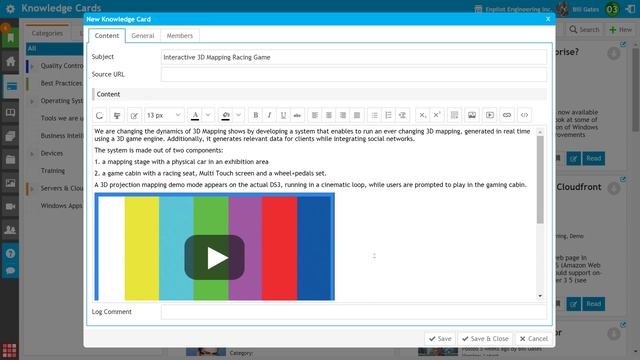
Task: Insert a hyperlink
Action: coord(507,116)
